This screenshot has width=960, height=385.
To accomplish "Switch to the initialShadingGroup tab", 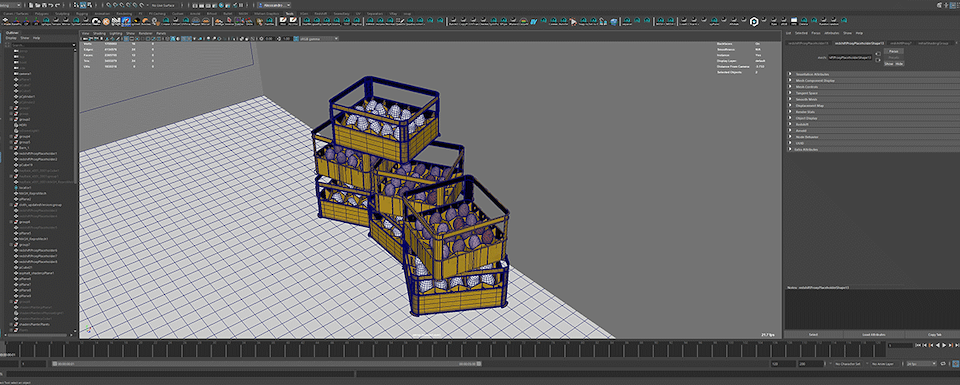I will pos(934,43).
